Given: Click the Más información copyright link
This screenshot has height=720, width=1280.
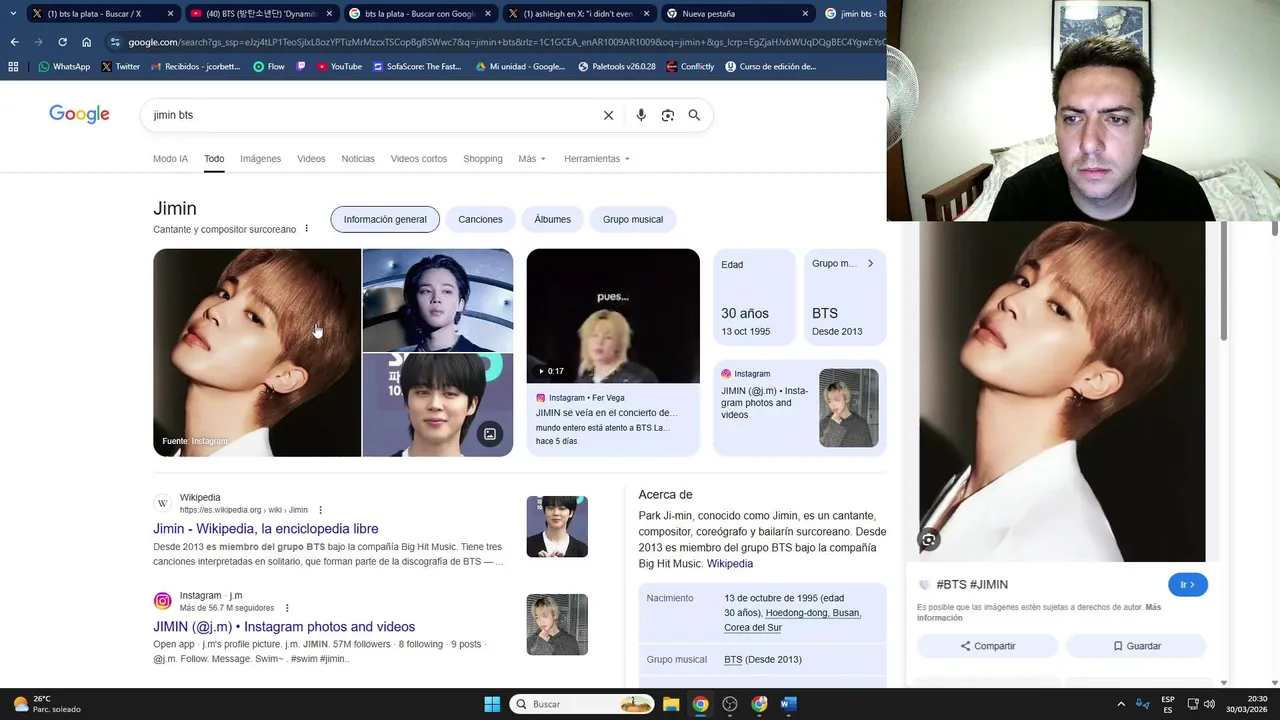Looking at the screenshot, I should click(x=1038, y=612).
